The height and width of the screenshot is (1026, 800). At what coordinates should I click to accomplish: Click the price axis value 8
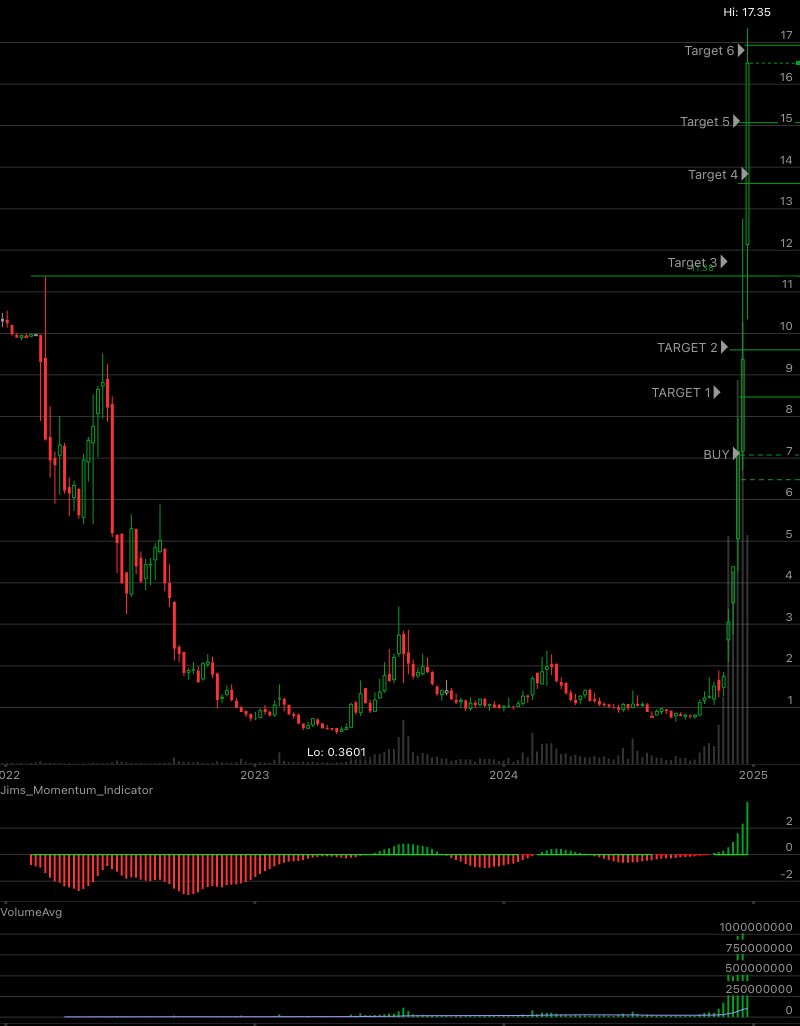pos(789,410)
